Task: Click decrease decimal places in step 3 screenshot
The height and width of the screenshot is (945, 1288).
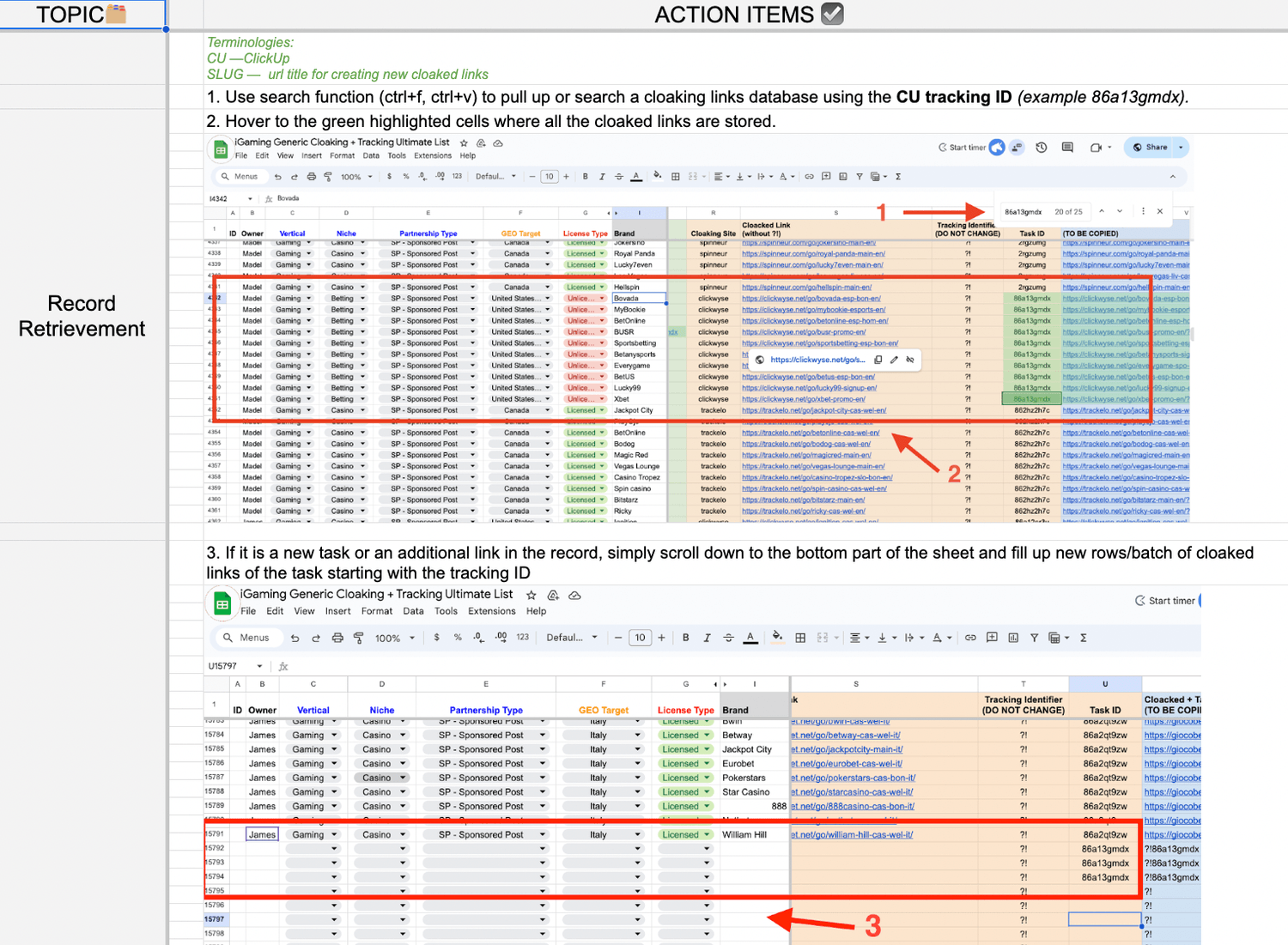Action: coord(479,638)
